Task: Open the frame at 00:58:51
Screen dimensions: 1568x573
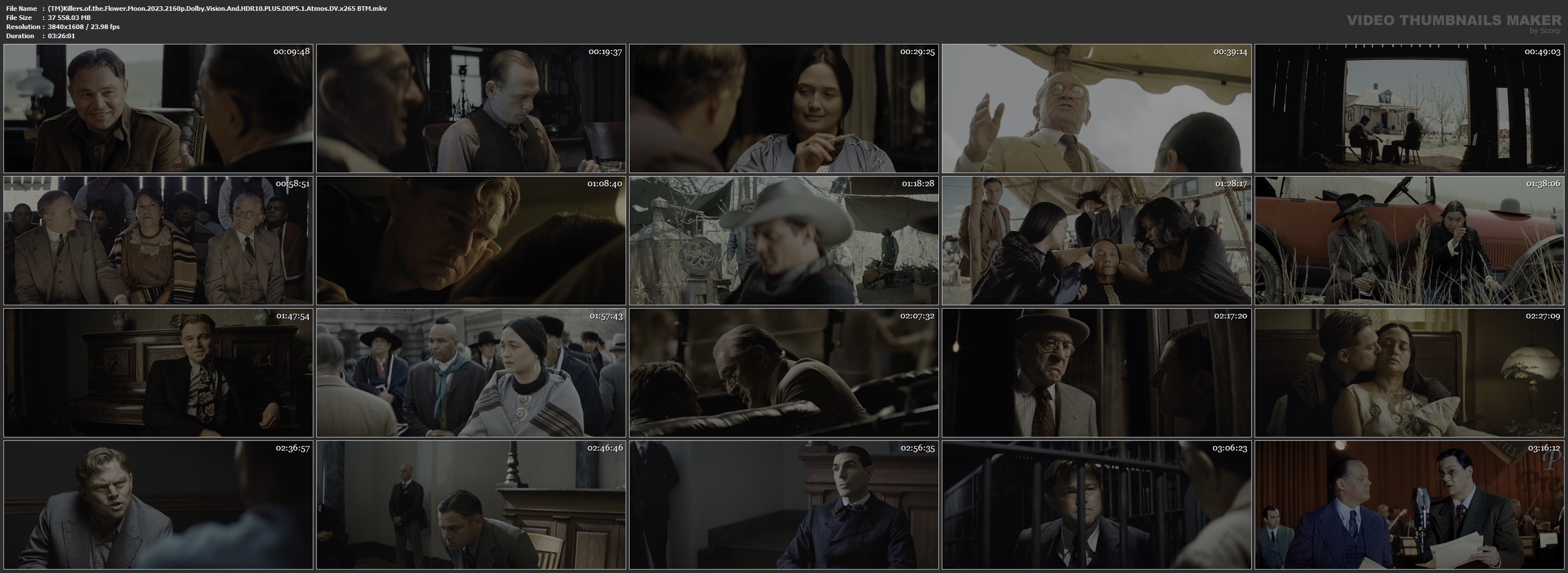Action: click(x=158, y=241)
